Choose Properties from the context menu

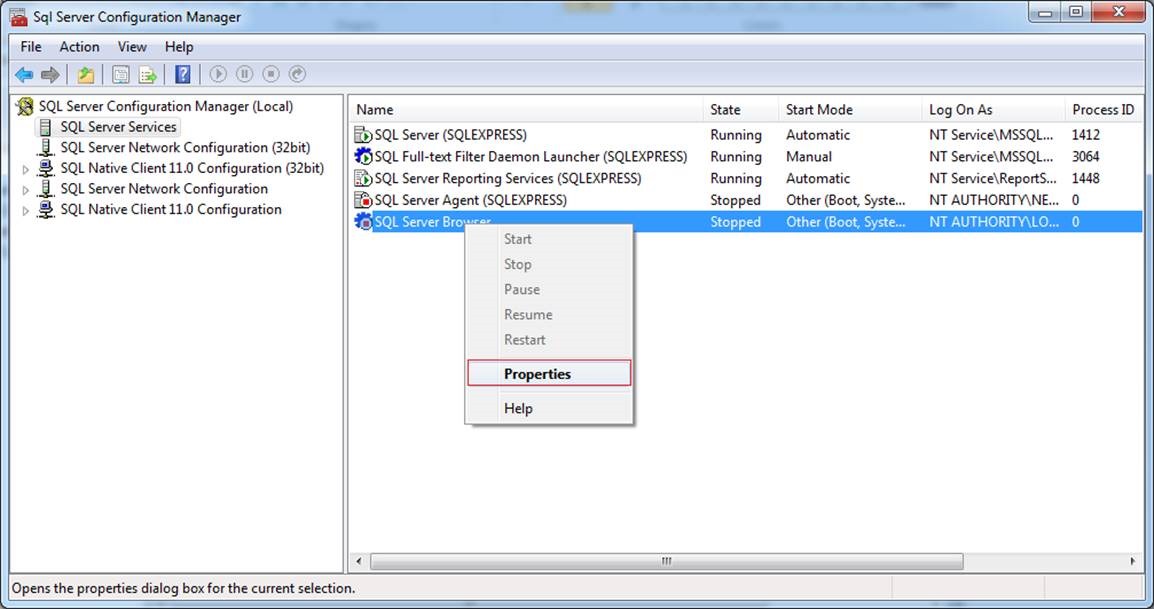(549, 373)
